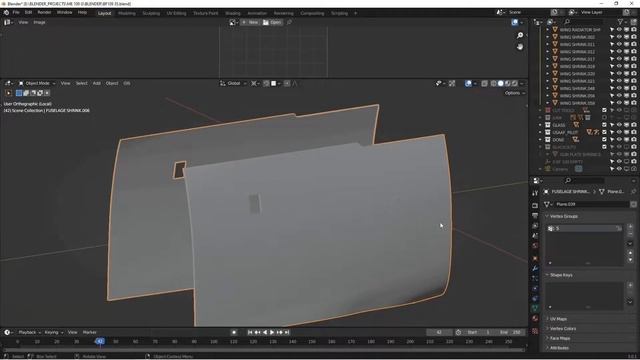The width and height of the screenshot is (640, 360).
Task: Click the New image button
Action: click(x=250, y=22)
